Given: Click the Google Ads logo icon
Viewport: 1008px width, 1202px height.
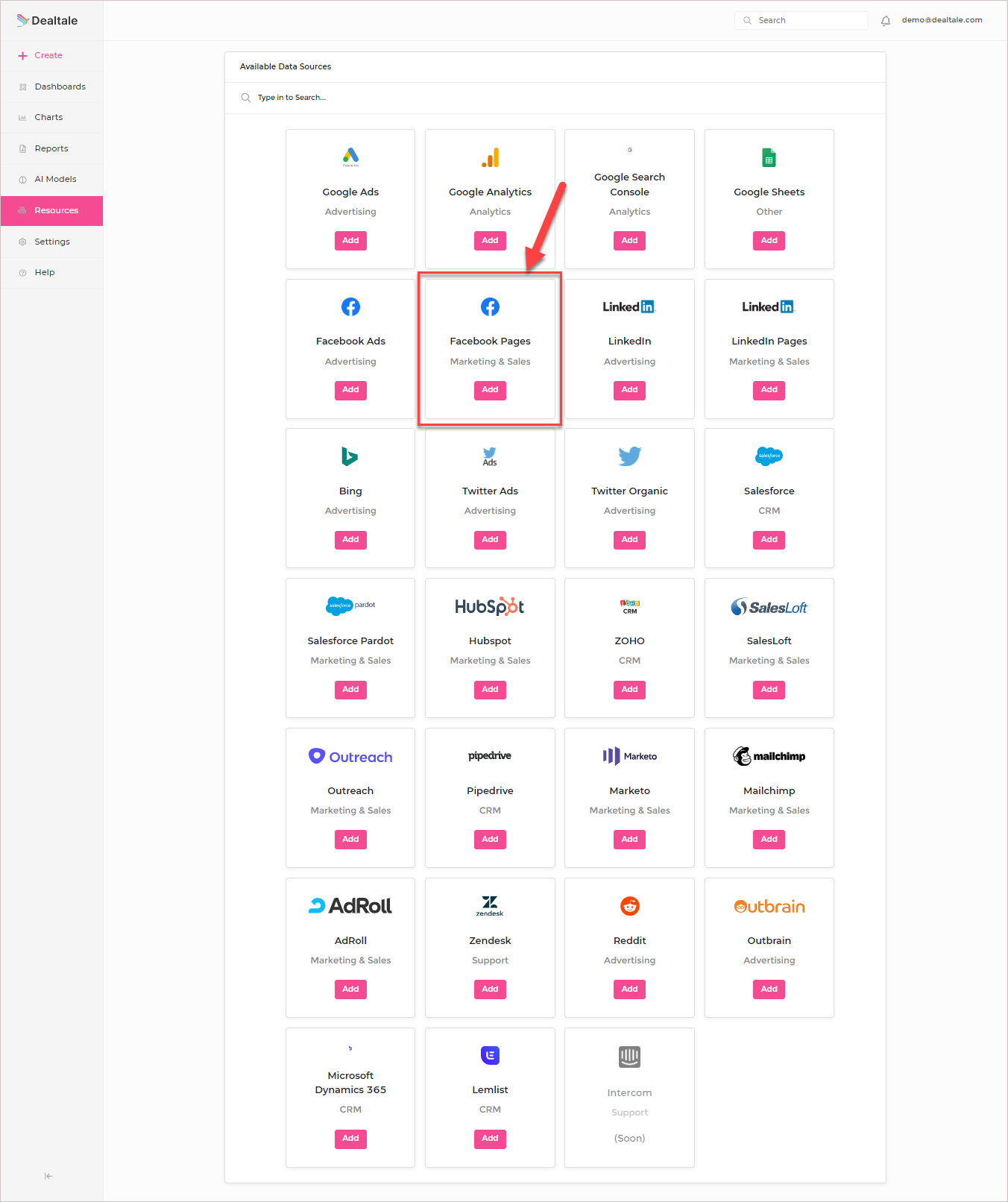Looking at the screenshot, I should (x=350, y=157).
